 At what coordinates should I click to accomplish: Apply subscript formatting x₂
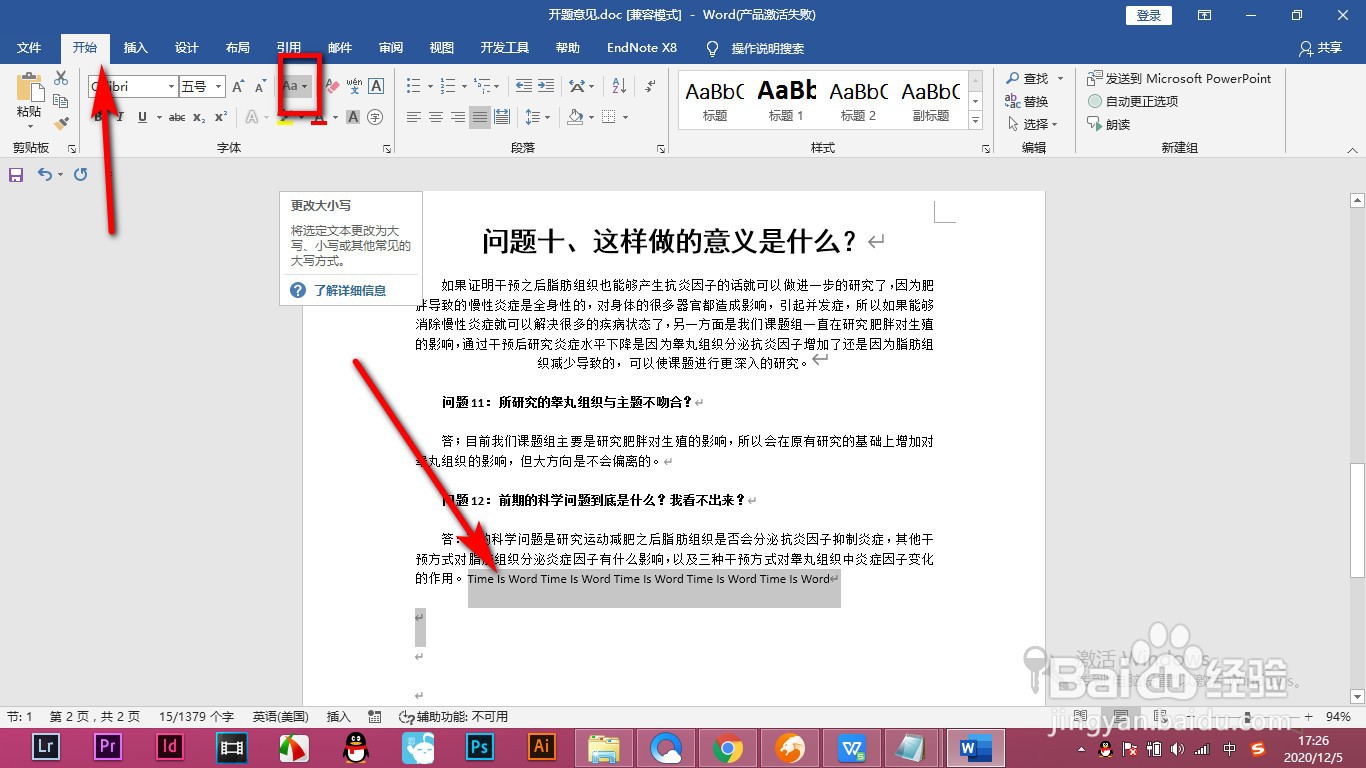coord(199,117)
